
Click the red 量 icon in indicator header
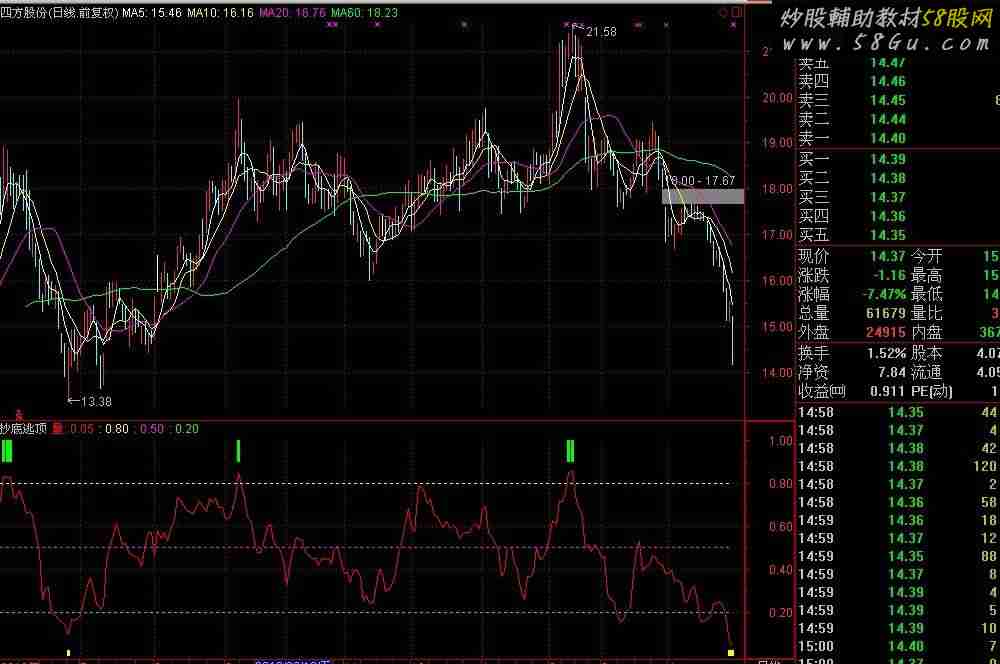click(x=57, y=429)
